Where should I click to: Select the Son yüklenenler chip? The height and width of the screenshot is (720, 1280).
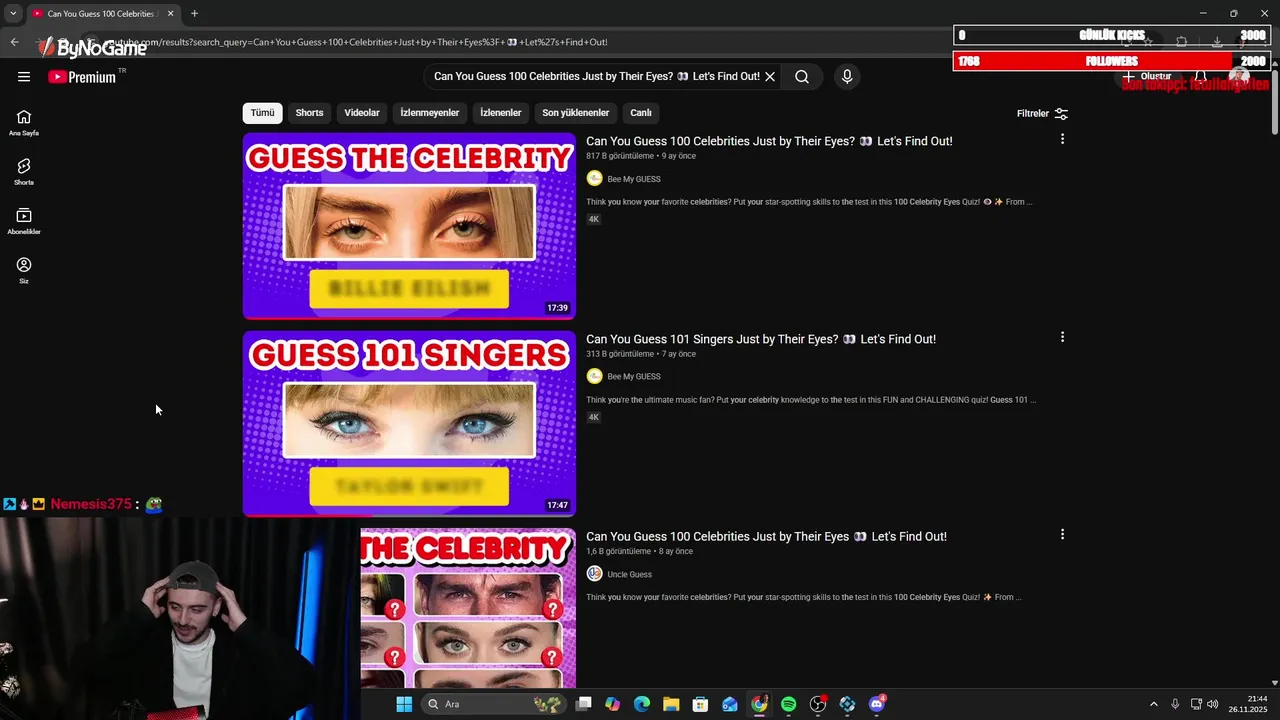(x=575, y=113)
